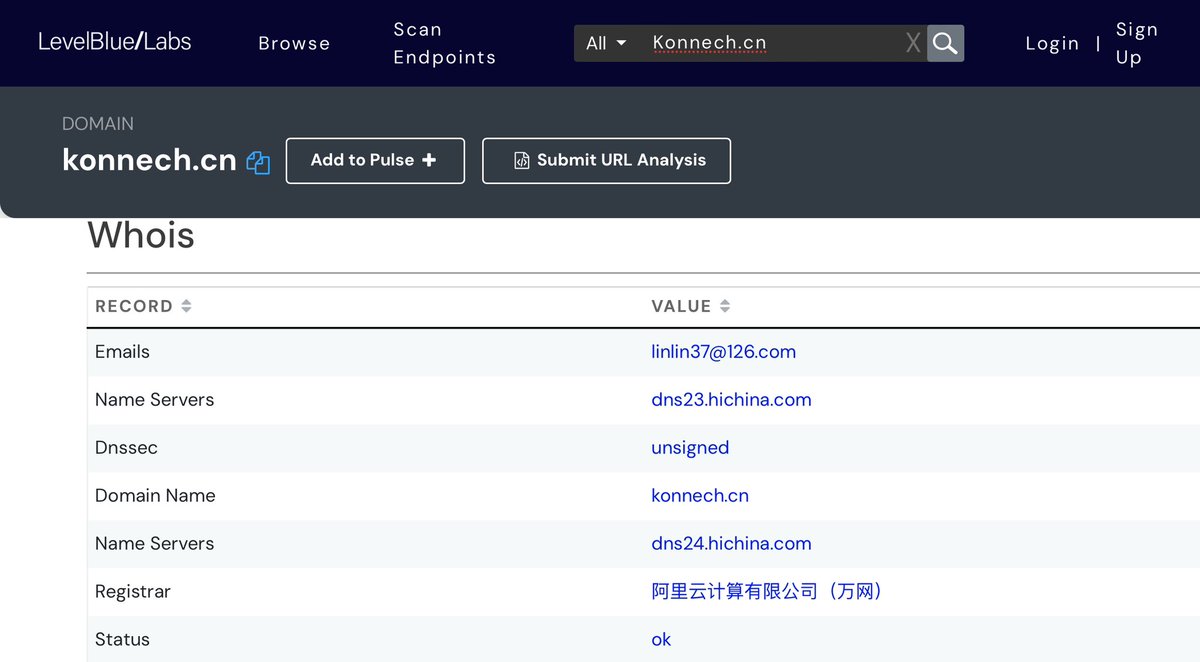Go to Scan Endpoints page
The image size is (1200, 662).
[x=444, y=43]
